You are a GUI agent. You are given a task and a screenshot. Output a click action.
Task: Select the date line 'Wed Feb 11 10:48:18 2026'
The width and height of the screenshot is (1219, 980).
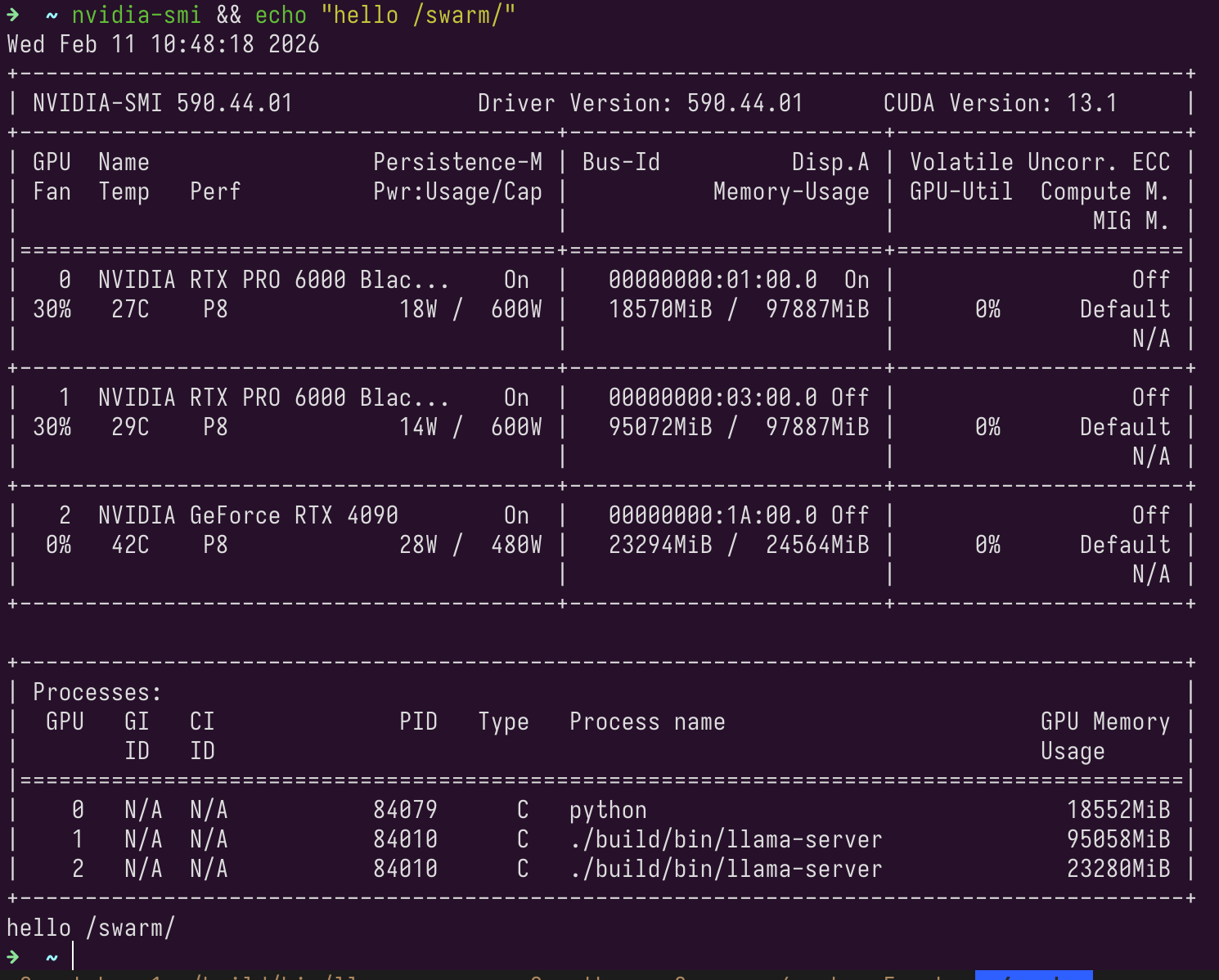coord(163,44)
